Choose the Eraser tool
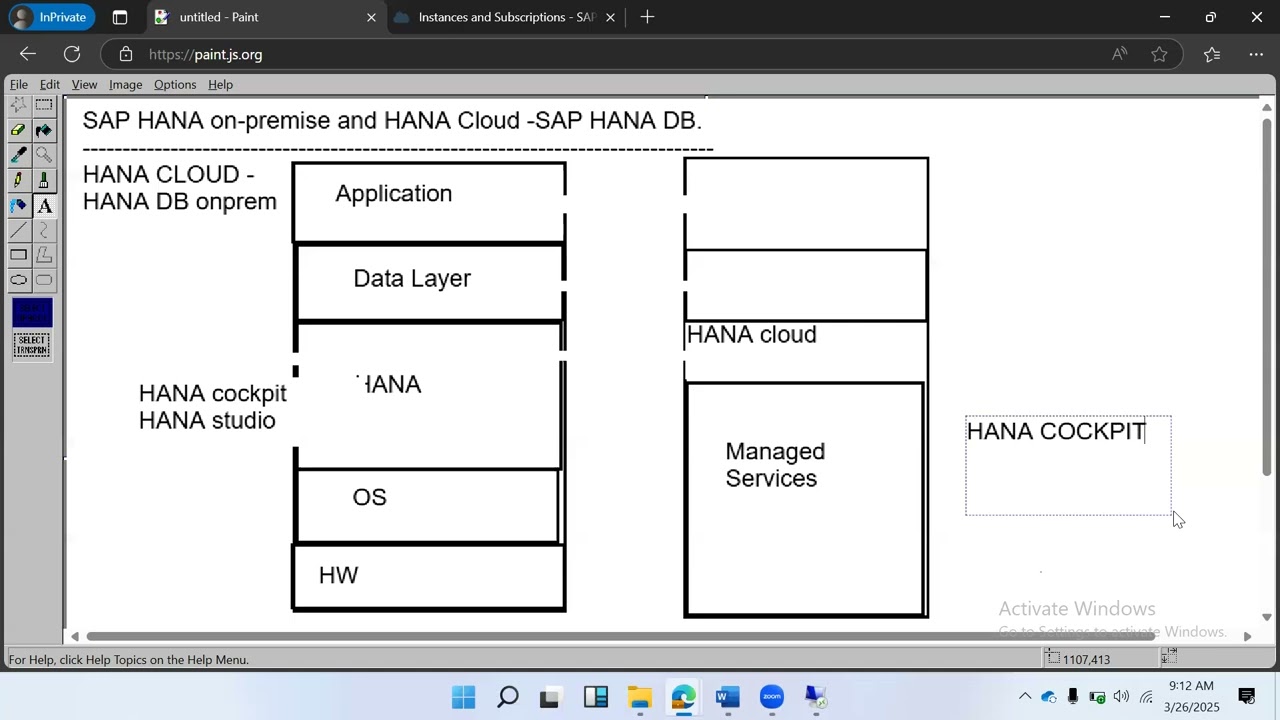Viewport: 1280px width, 720px height. pyautogui.click(x=19, y=130)
